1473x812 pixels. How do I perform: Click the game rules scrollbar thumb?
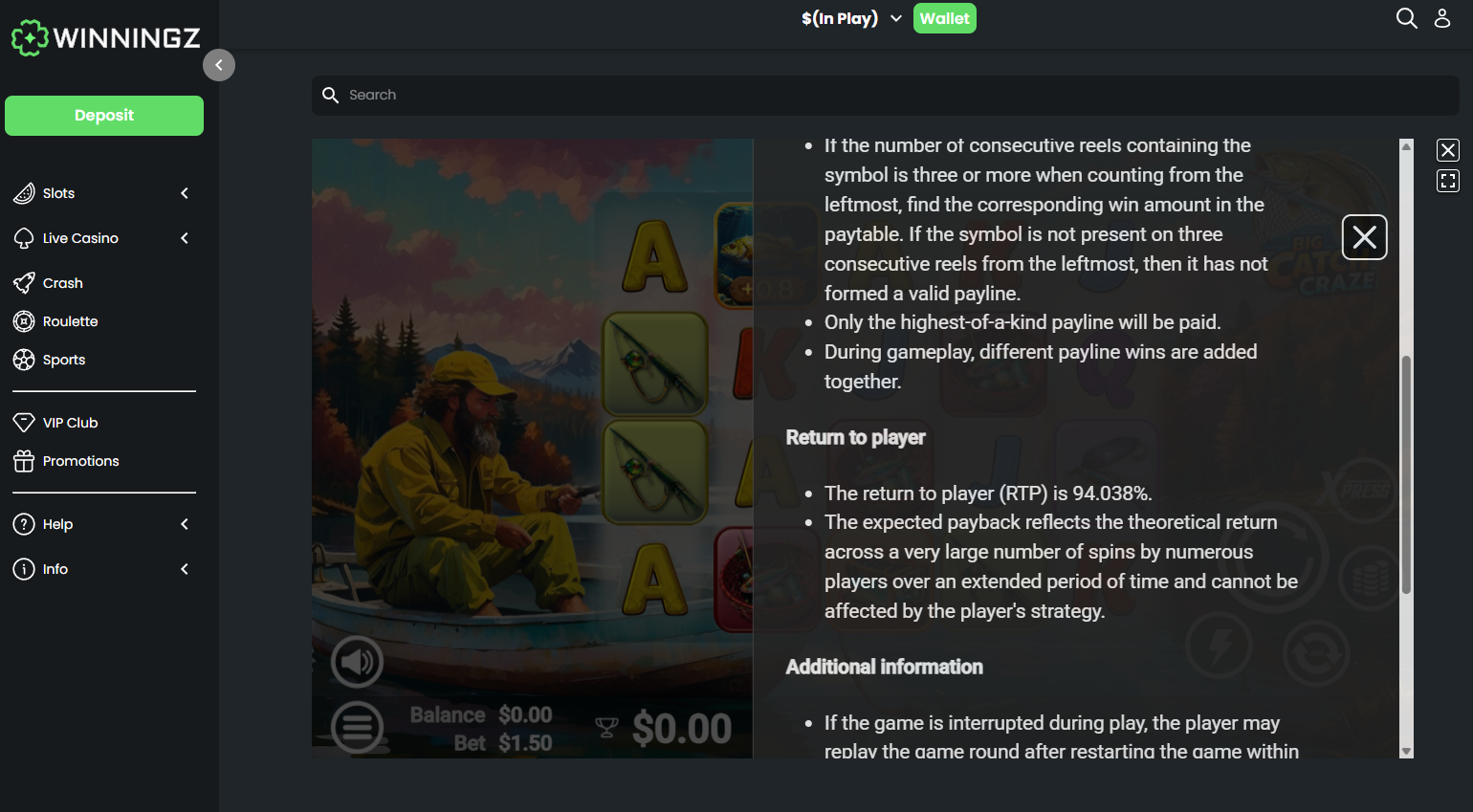(x=1406, y=474)
